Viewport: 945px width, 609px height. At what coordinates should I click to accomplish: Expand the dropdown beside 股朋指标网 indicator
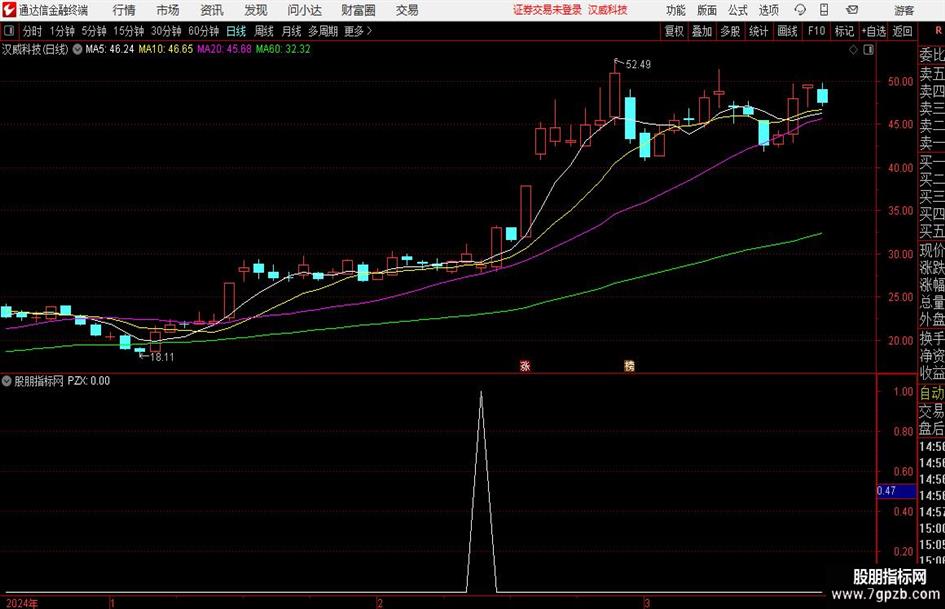[x=7, y=380]
